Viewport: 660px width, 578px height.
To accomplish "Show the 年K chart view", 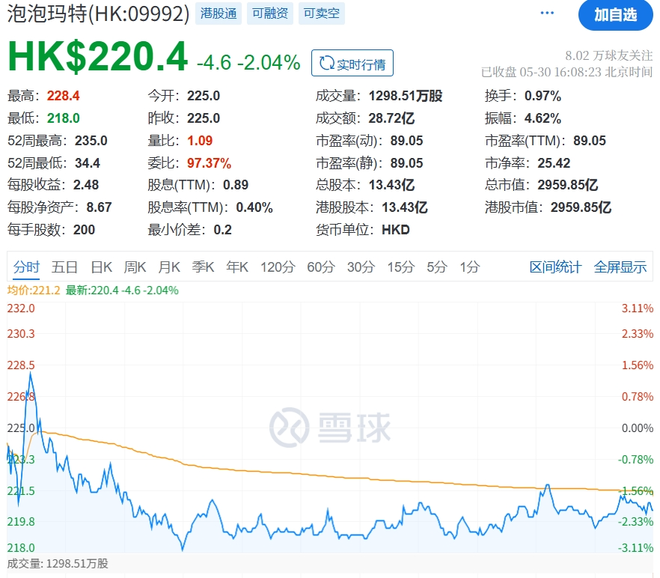I will tap(237, 267).
